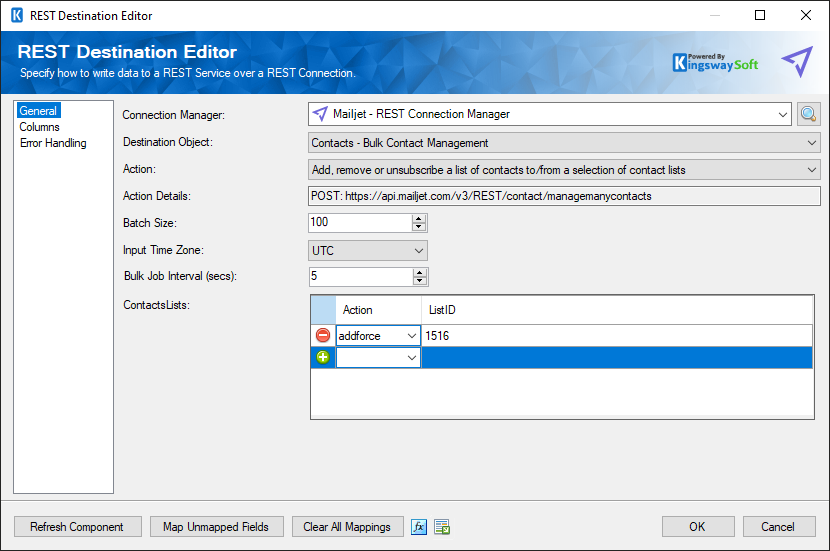
Task: Click the KingswaySoft logo
Action: coord(715,62)
